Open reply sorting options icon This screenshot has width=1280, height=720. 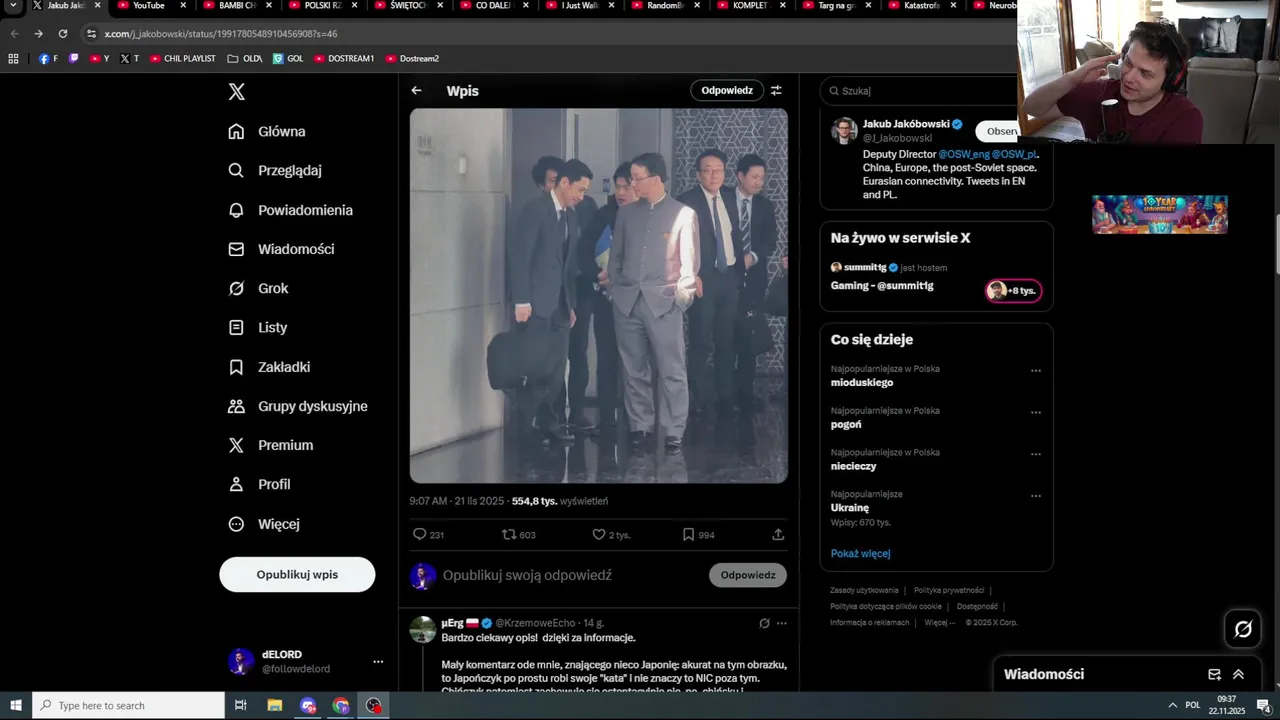point(776,91)
